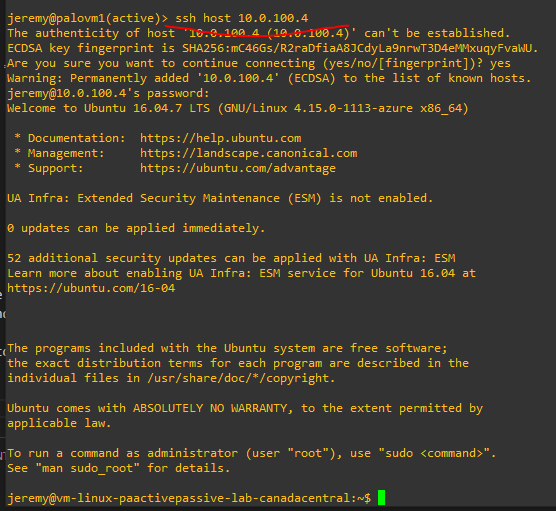
Task: Open the https://landscape.canonical.com link
Action: (249, 153)
